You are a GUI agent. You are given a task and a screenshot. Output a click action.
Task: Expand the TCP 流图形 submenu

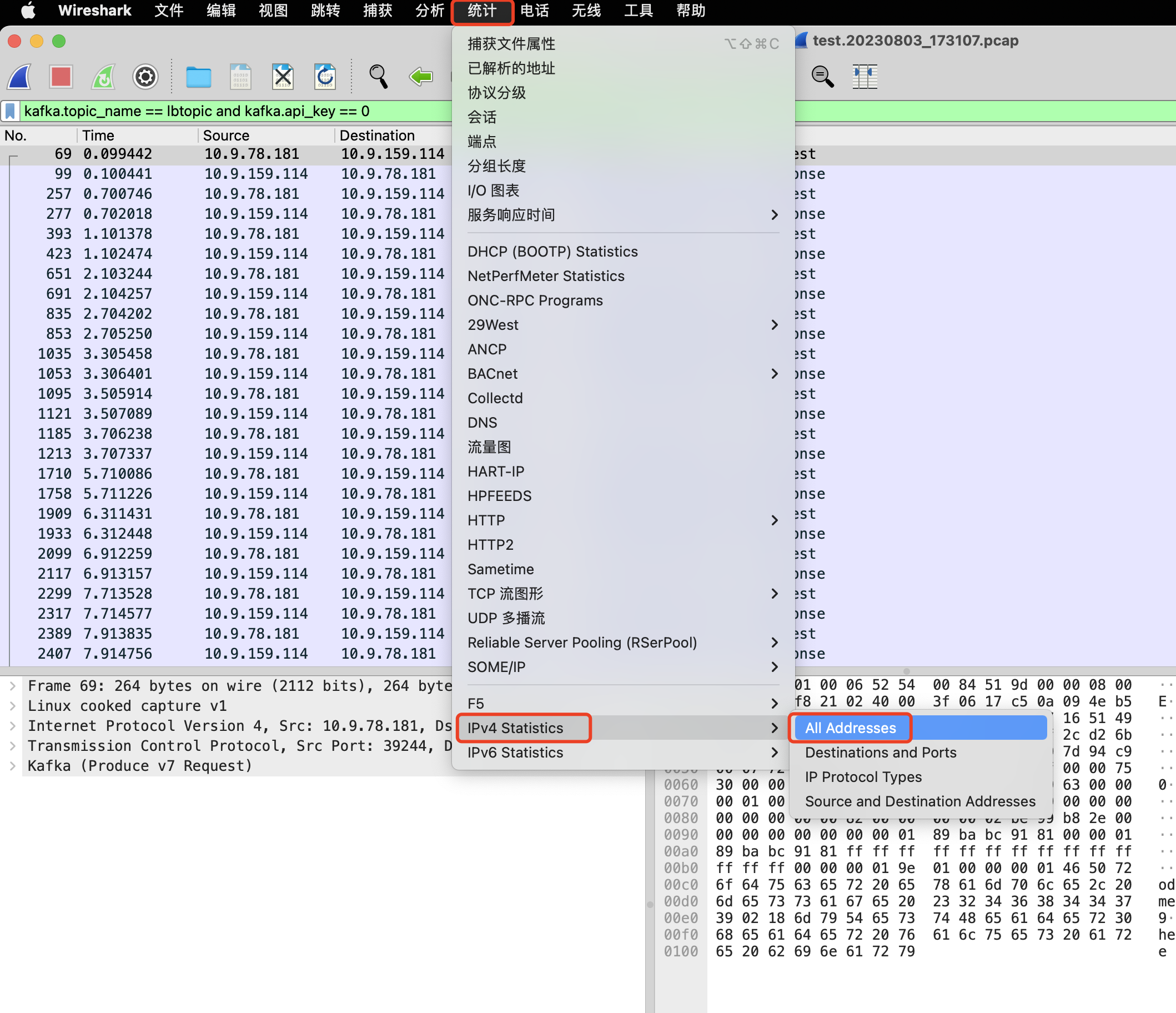pyautogui.click(x=622, y=593)
